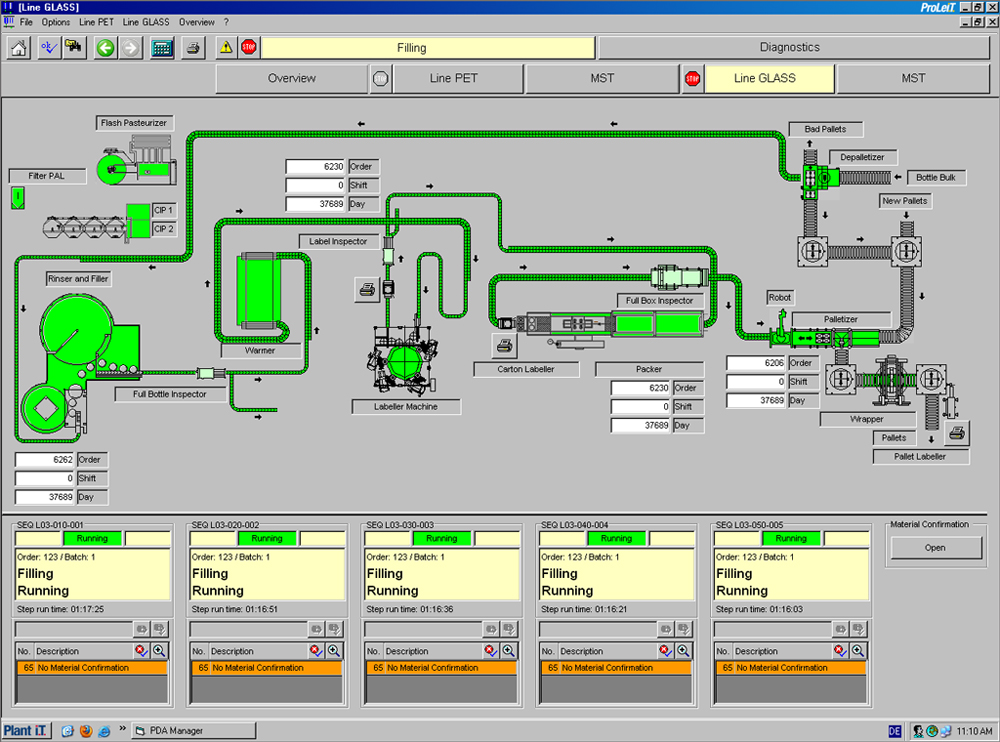The height and width of the screenshot is (742, 1000).
Task: Switch to the Diagnostics tab
Action: pos(789,47)
